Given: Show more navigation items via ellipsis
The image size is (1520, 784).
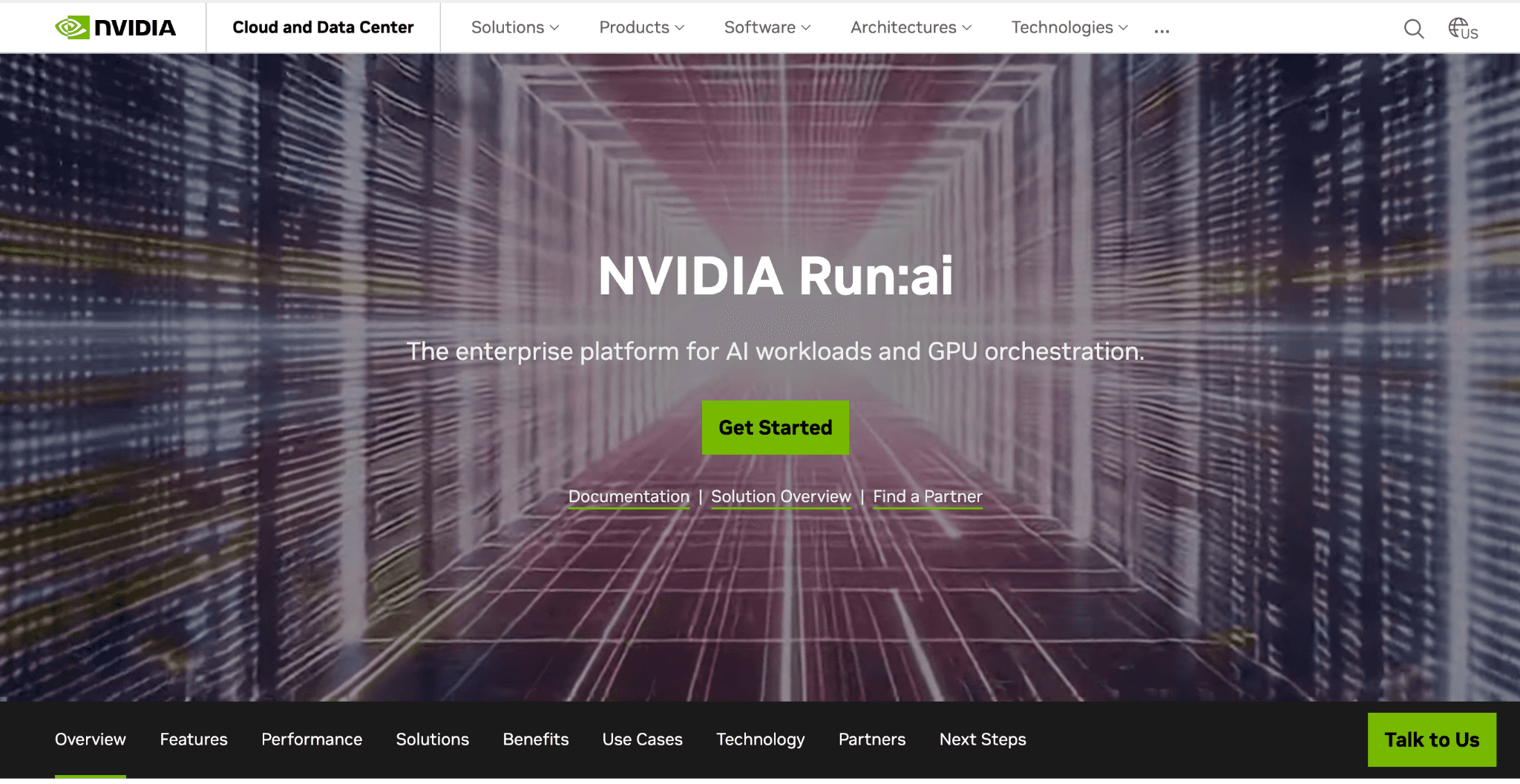Looking at the screenshot, I should tap(1162, 30).
